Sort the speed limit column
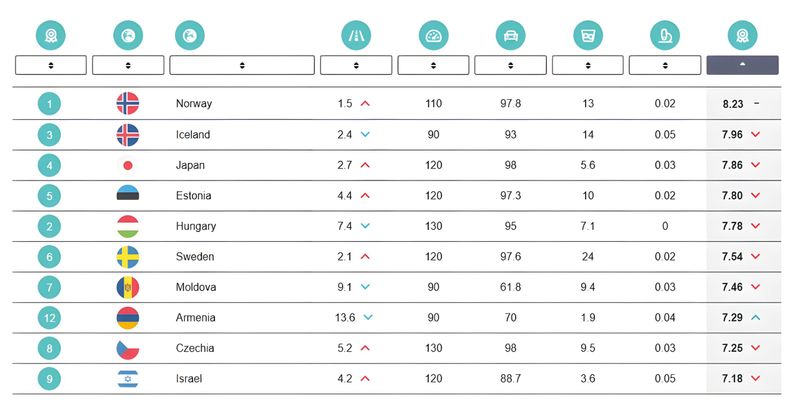Screen dimensions: 800x406 [x=433, y=65]
